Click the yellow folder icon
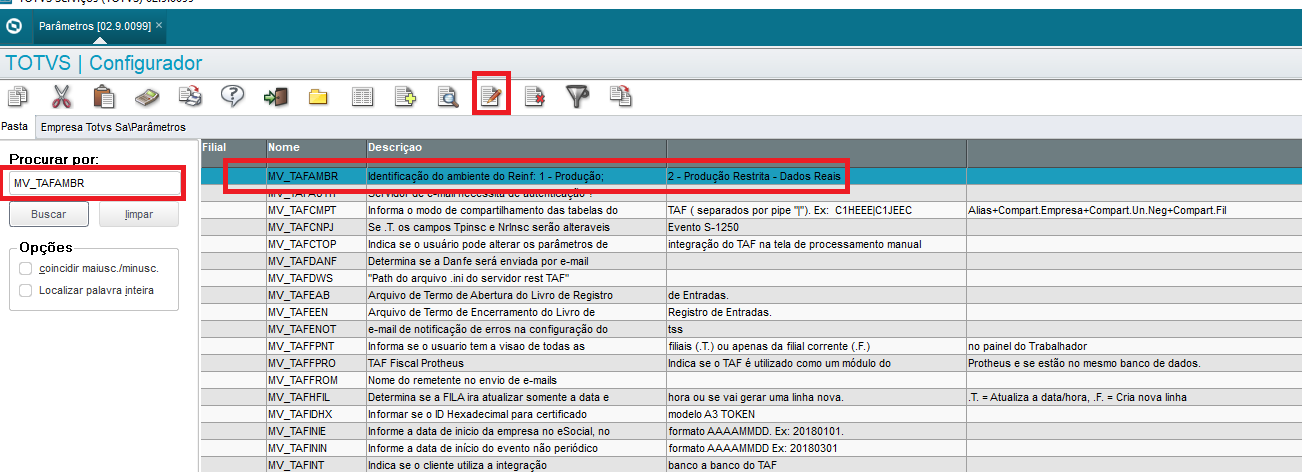This screenshot has width=1302, height=472. click(318, 97)
